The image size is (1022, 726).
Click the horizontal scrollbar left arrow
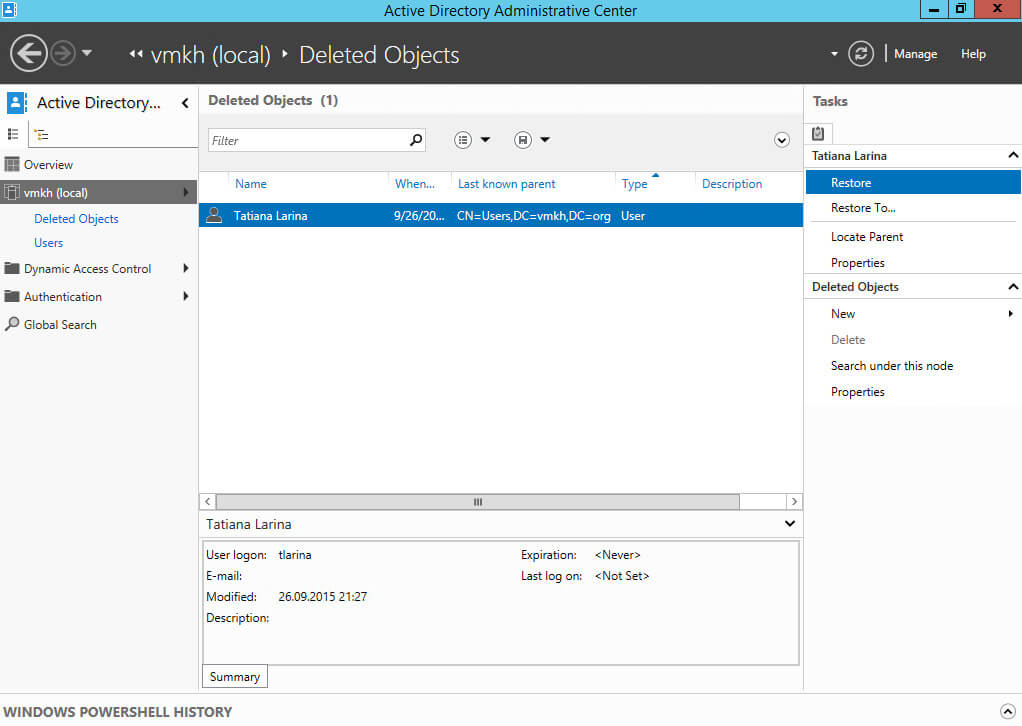[x=207, y=502]
